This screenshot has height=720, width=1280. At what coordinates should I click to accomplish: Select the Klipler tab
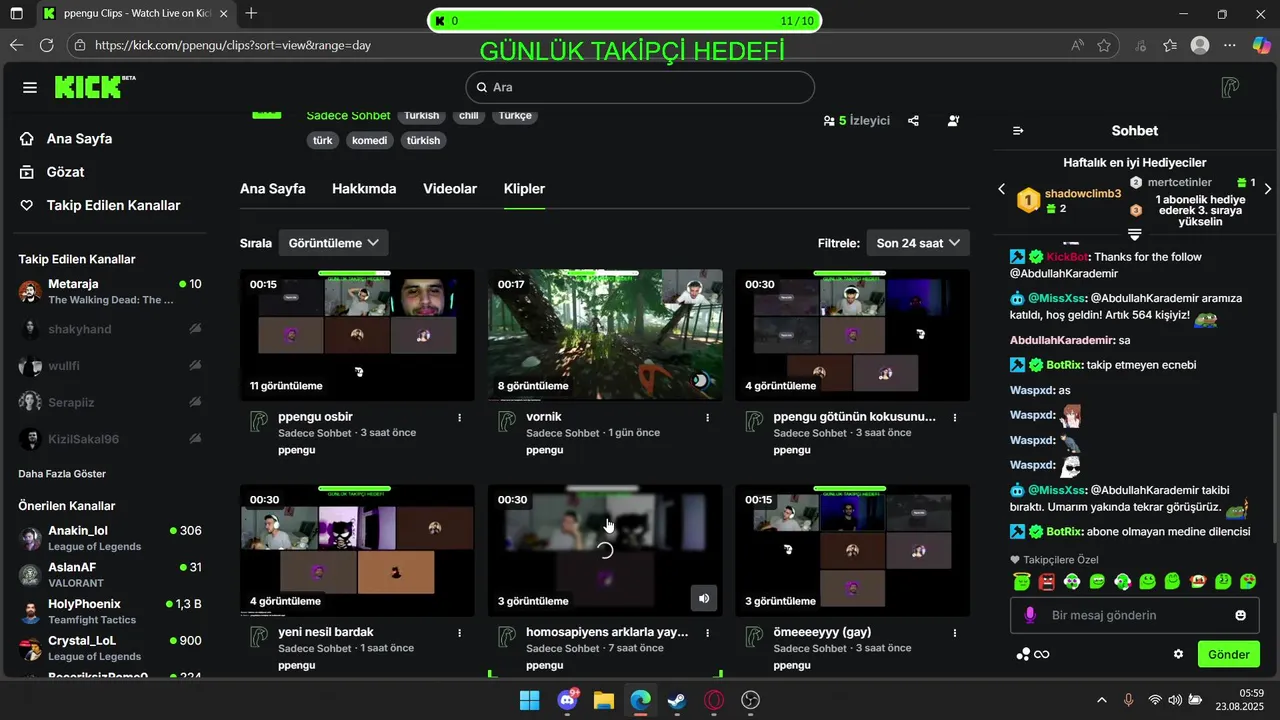pos(524,189)
